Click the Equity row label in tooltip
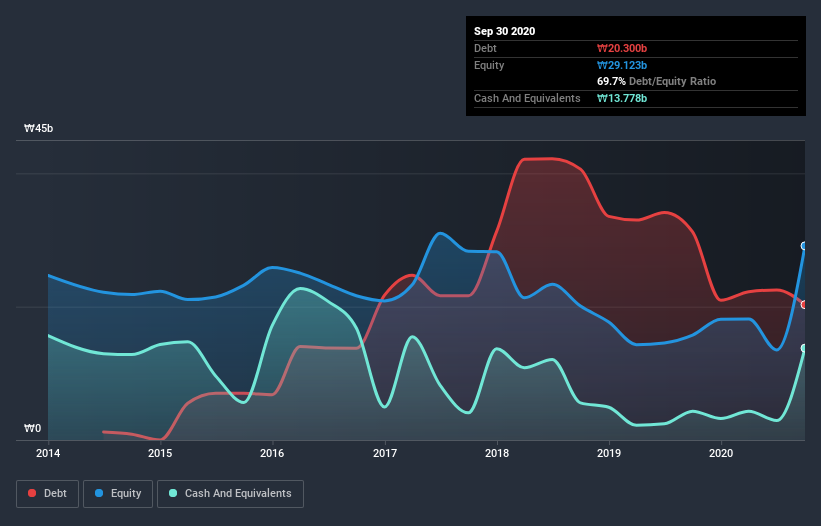The image size is (821, 526). tap(489, 65)
